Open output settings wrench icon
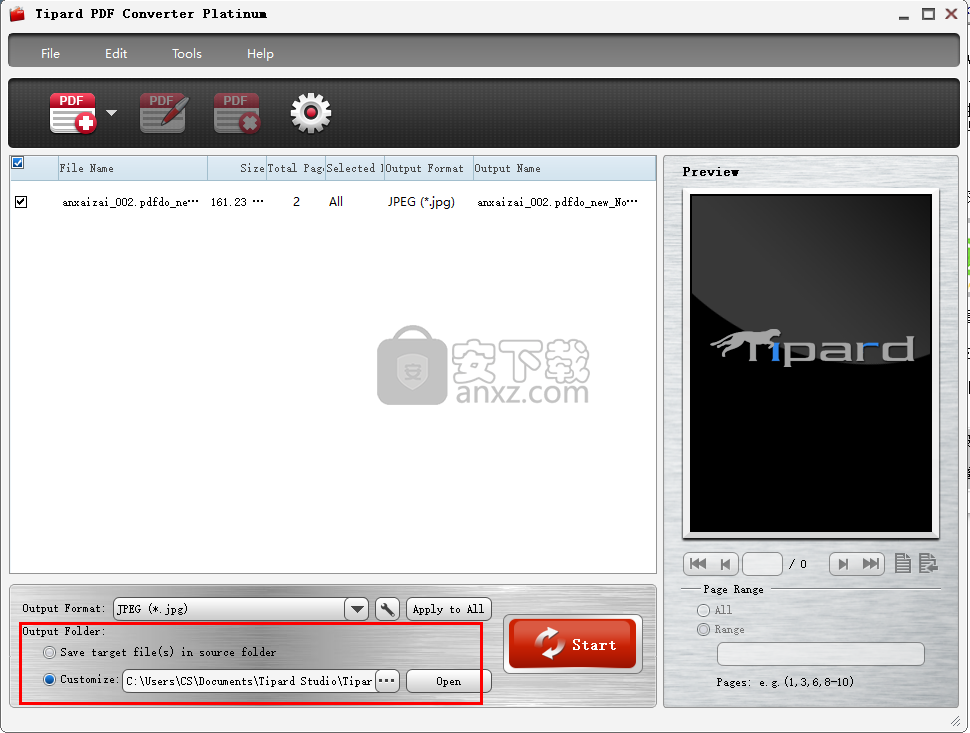Screen dimensions: 970x733 [x=387, y=609]
